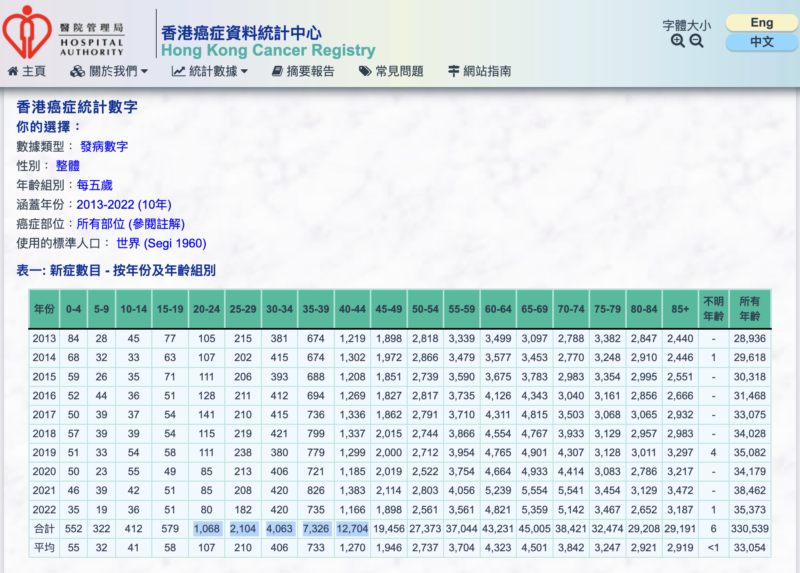Click highlighted total cell 1,068
Image resolution: width=800 pixels, height=573 pixels.
(207, 529)
